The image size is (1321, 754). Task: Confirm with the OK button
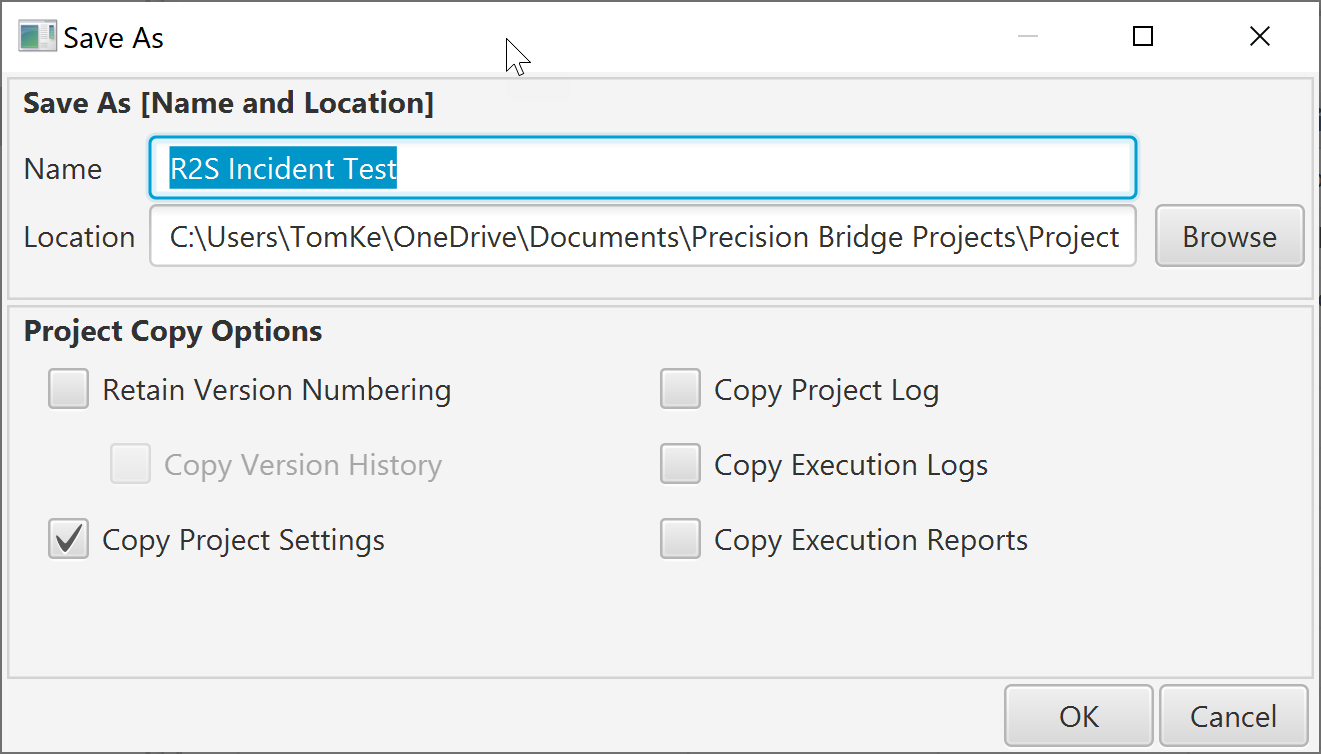[1079, 716]
